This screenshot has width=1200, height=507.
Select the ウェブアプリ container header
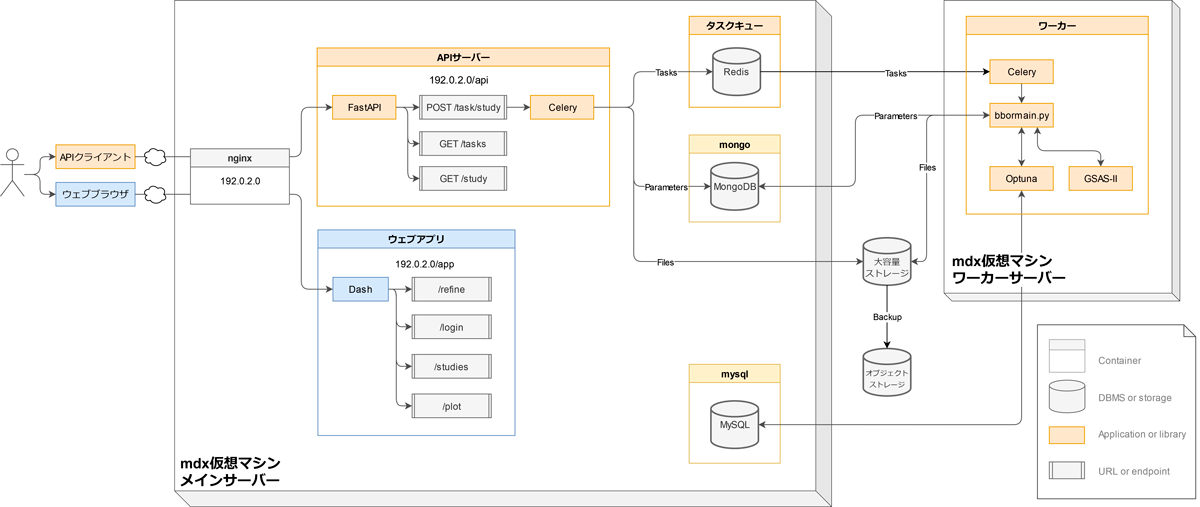coord(416,239)
